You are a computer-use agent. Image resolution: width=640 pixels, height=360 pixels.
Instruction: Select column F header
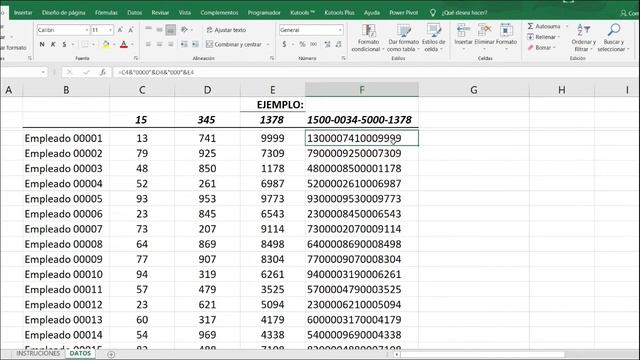click(362, 89)
